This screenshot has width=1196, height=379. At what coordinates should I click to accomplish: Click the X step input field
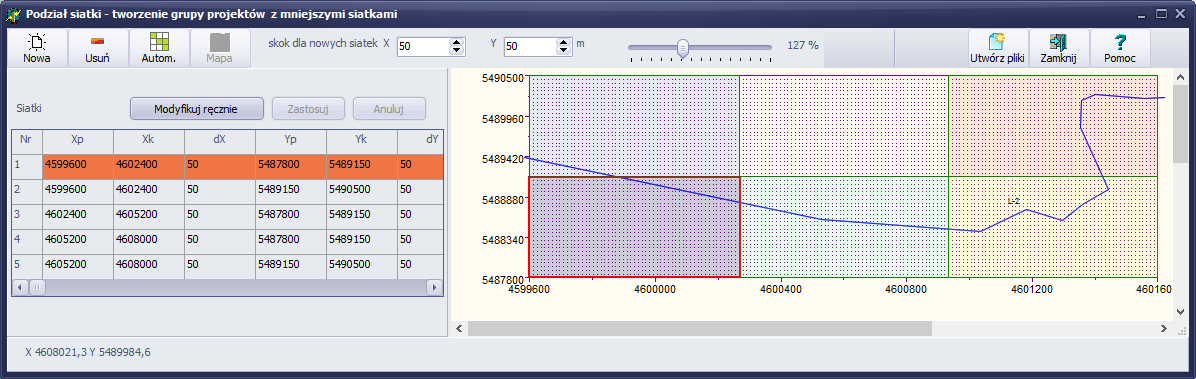[x=424, y=47]
